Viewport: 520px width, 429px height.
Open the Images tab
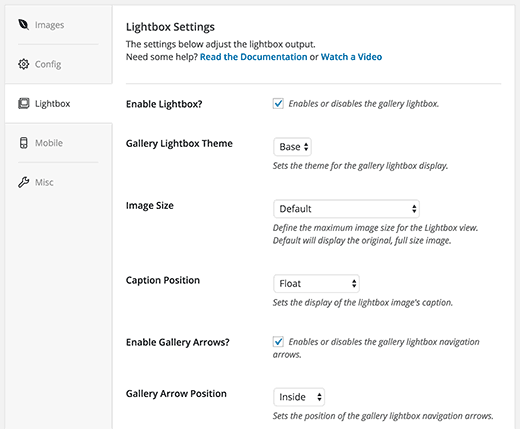tap(49, 25)
